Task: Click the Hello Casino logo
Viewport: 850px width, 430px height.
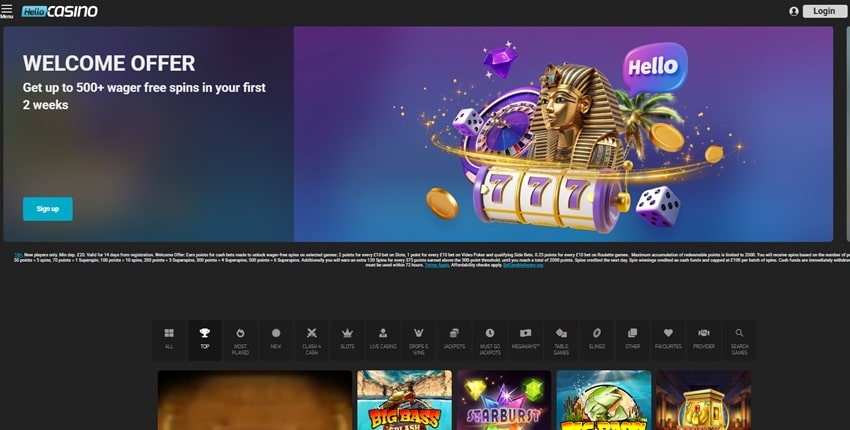Action: [x=60, y=11]
